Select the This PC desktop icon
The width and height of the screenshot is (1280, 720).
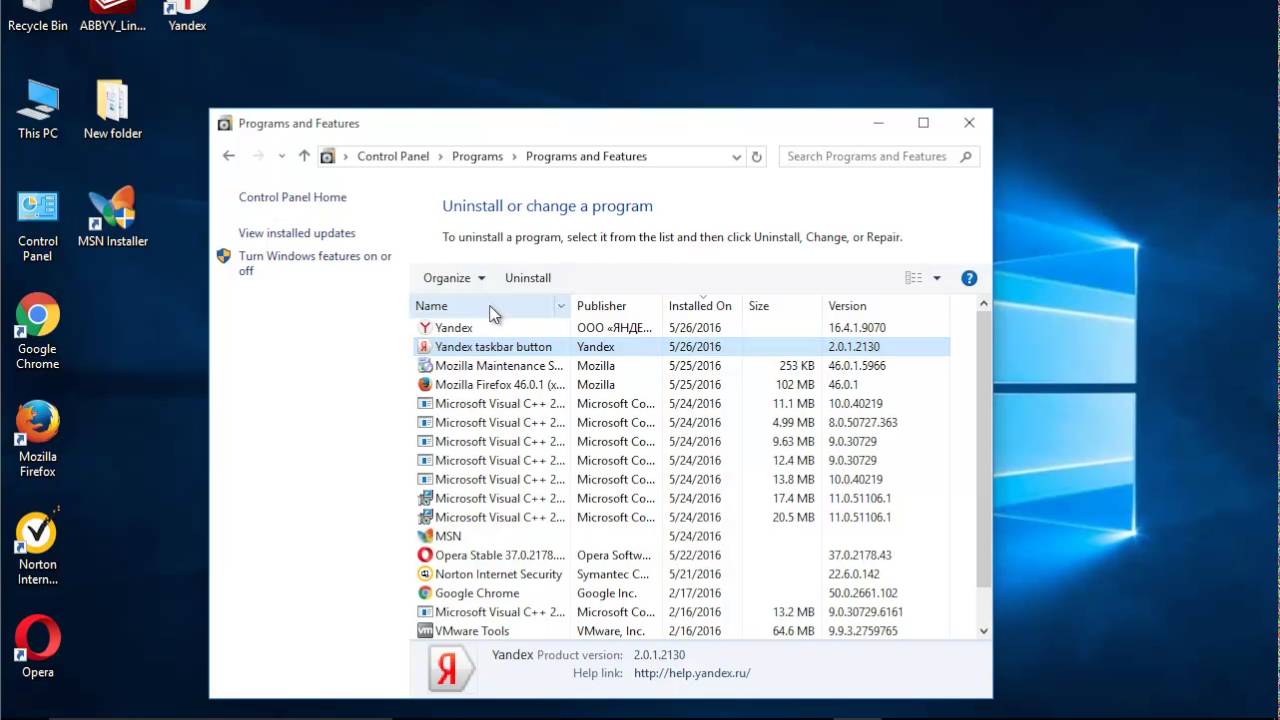click(x=37, y=109)
